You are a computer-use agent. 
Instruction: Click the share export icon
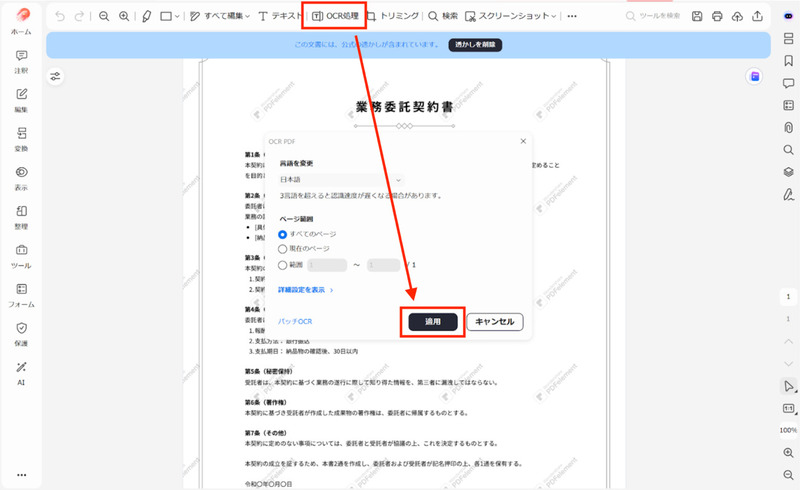pos(758,16)
